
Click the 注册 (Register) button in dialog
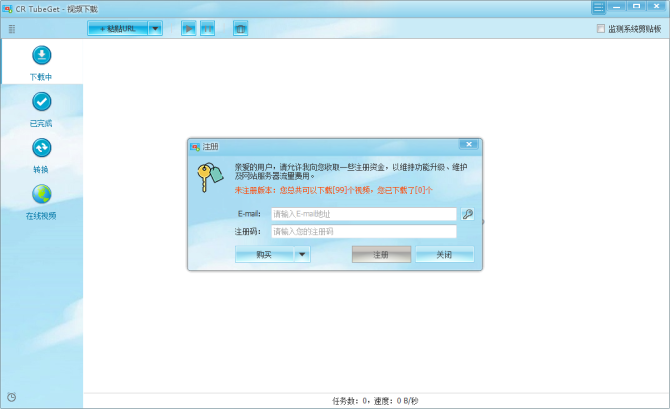[381, 255]
